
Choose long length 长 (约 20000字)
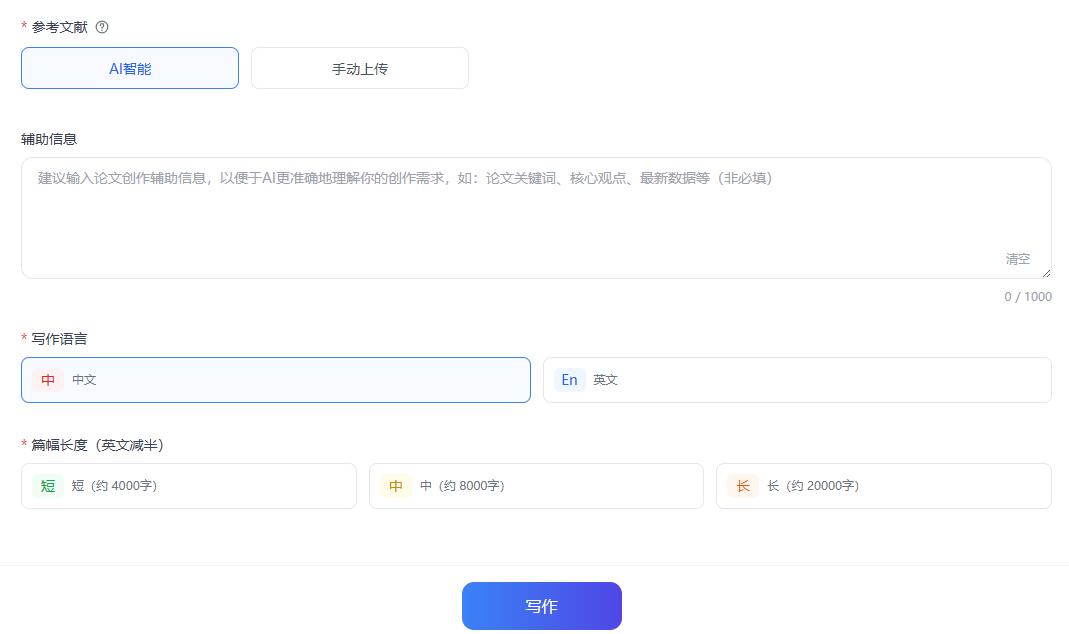[884, 486]
